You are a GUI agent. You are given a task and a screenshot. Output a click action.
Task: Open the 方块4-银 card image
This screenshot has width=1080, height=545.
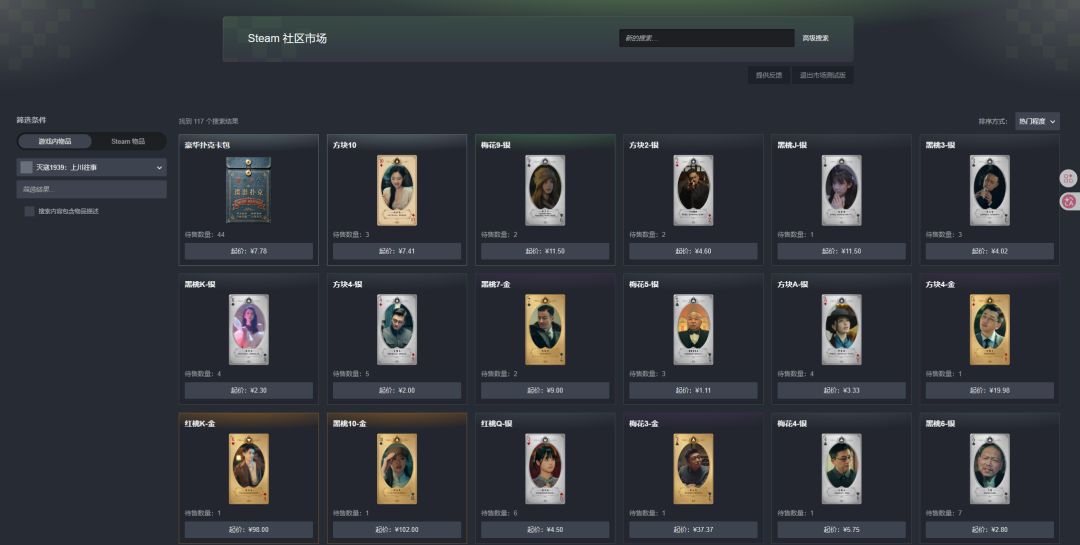397,329
